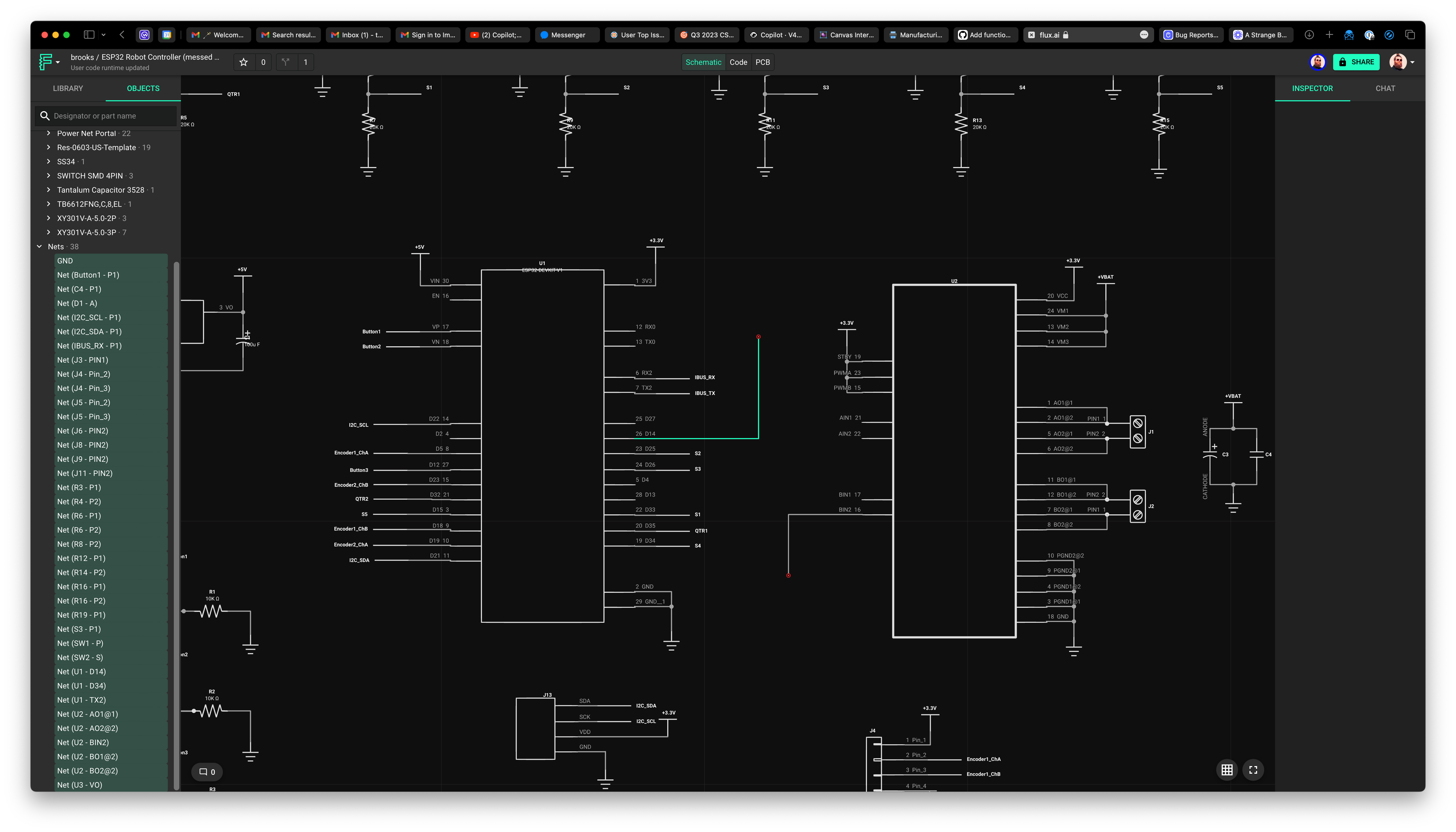This screenshot has height=832, width=1456.
Task: Open the Library tab
Action: (68, 89)
